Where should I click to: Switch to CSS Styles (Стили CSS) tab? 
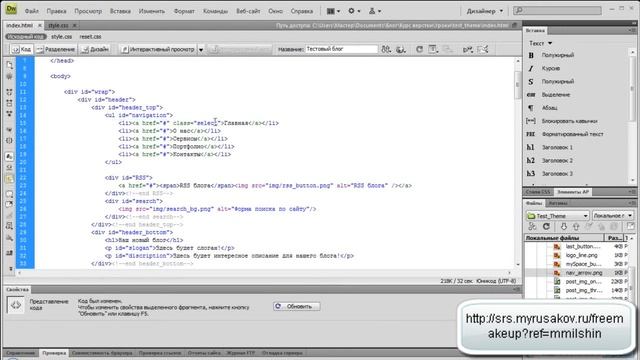(538, 192)
